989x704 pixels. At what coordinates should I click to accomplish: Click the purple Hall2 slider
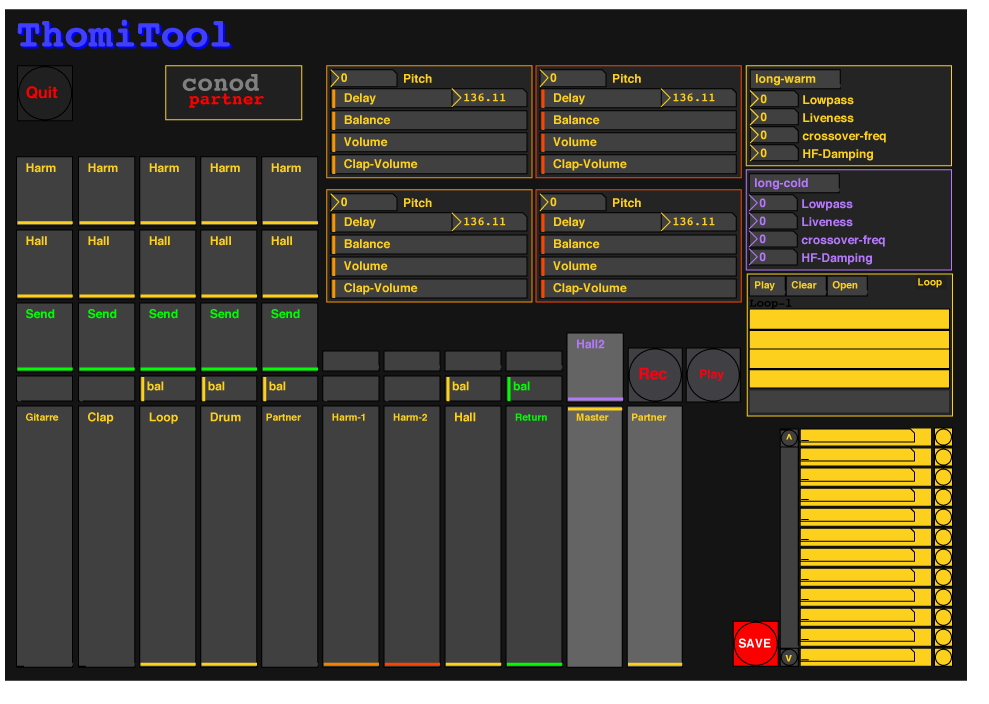coord(595,368)
